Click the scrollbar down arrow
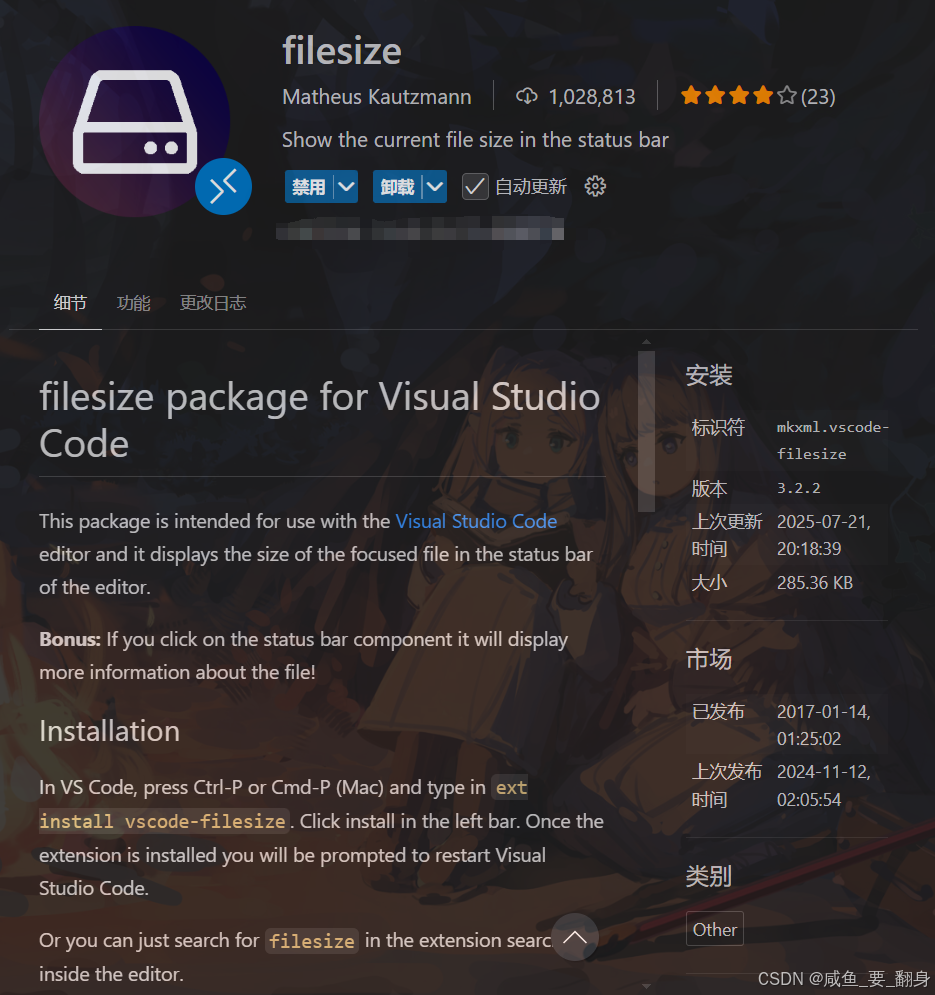 (x=646, y=985)
